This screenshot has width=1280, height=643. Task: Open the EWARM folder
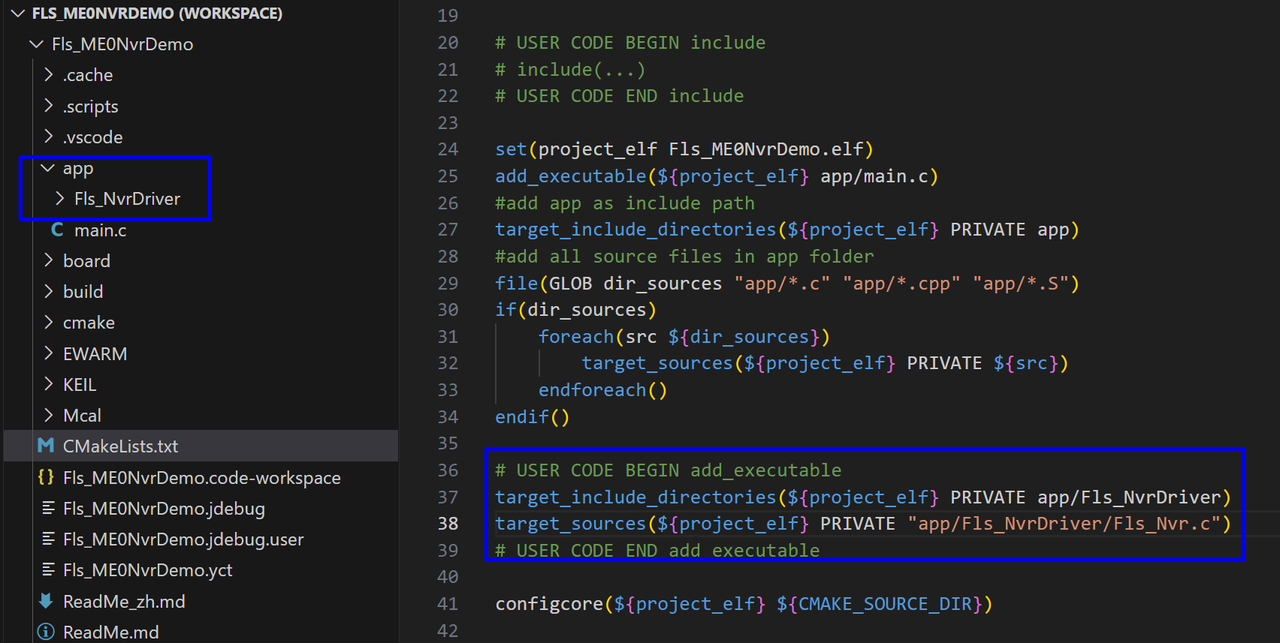(94, 353)
